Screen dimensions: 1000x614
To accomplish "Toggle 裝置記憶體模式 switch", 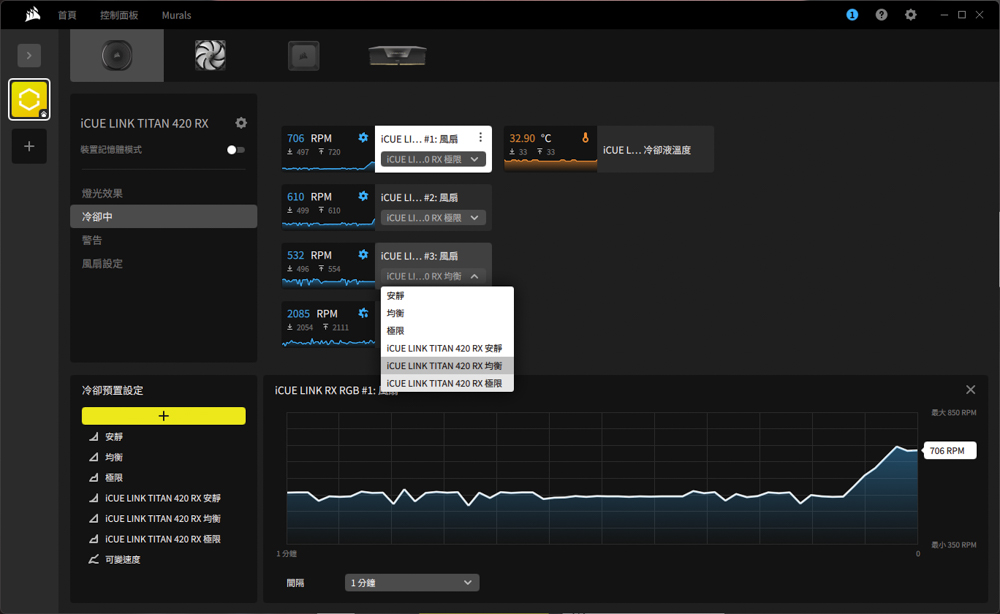I will (236, 150).
